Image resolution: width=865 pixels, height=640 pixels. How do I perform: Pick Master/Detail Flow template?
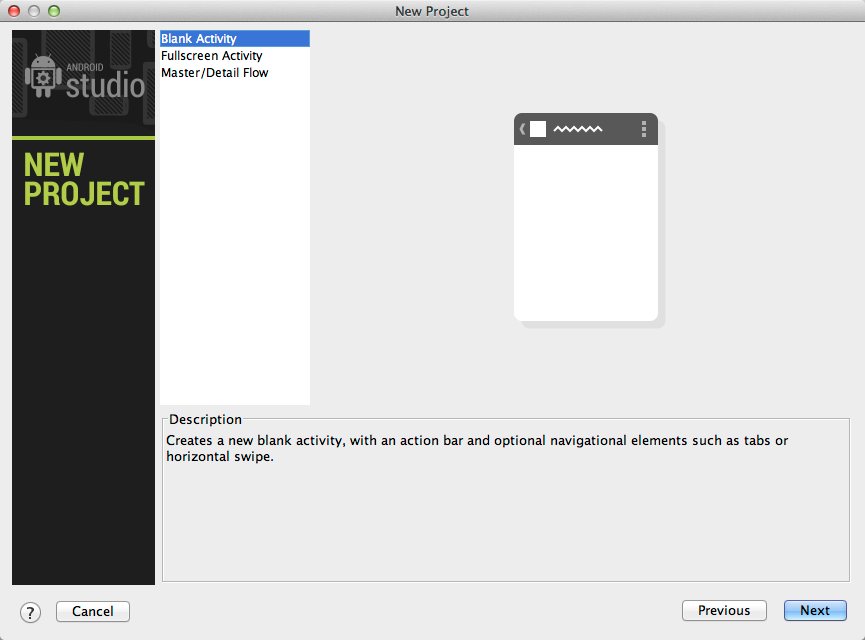click(x=215, y=73)
